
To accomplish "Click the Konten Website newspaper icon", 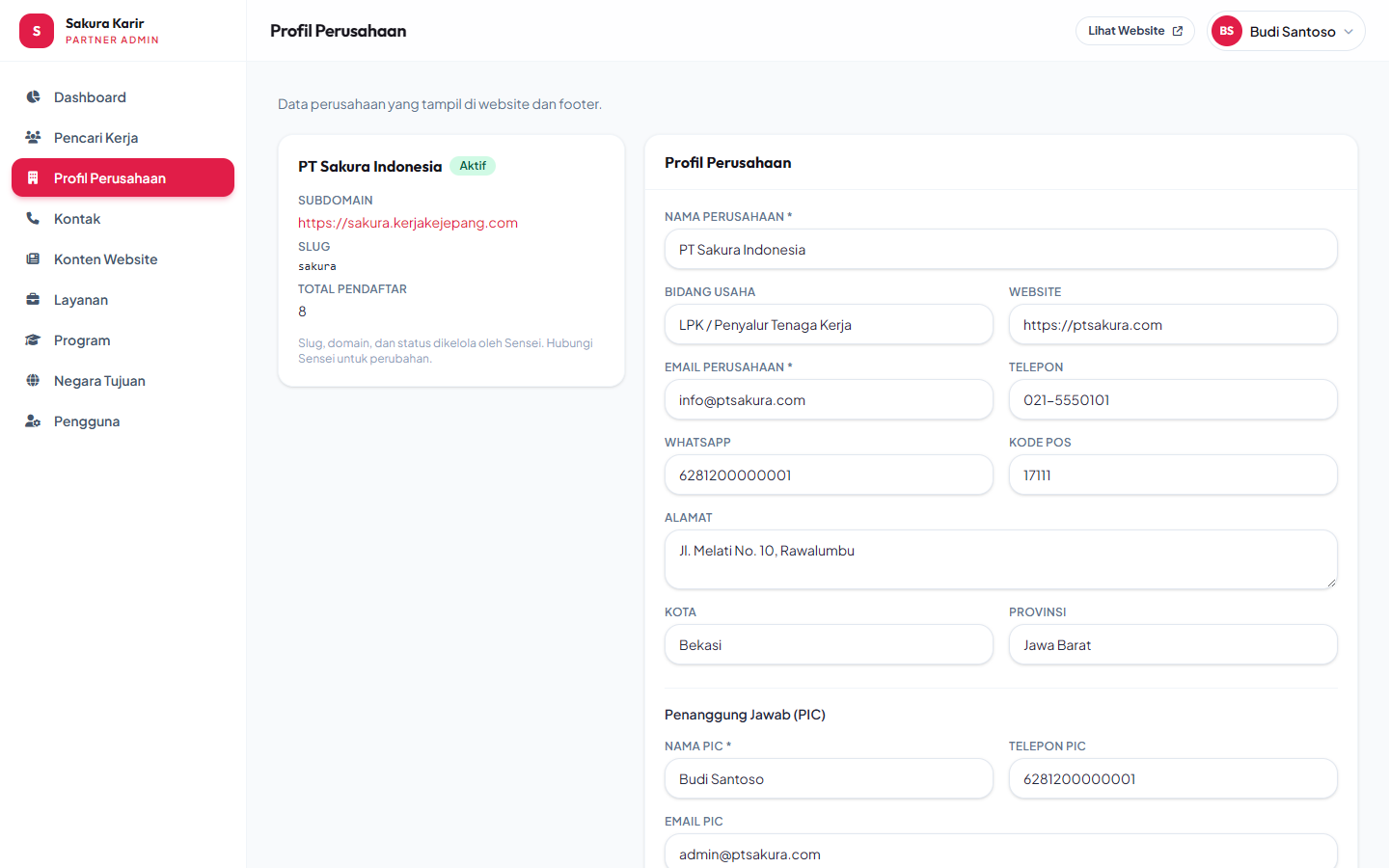I will tap(33, 259).
